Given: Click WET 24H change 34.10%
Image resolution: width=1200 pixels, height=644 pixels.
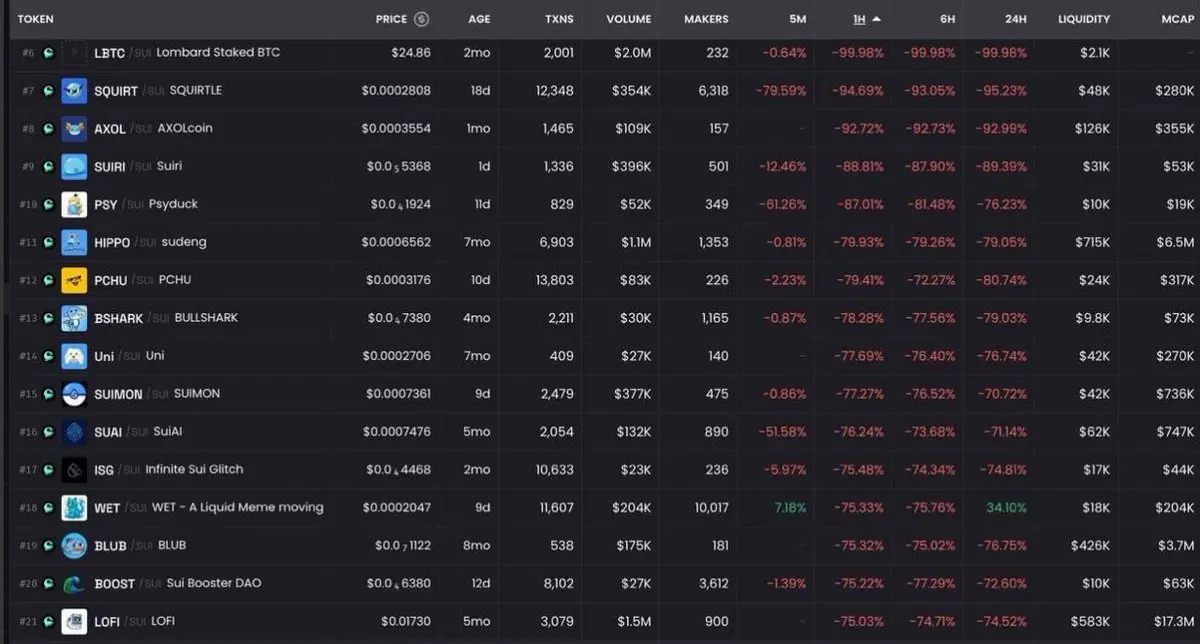Looking at the screenshot, I should (x=1007, y=508).
